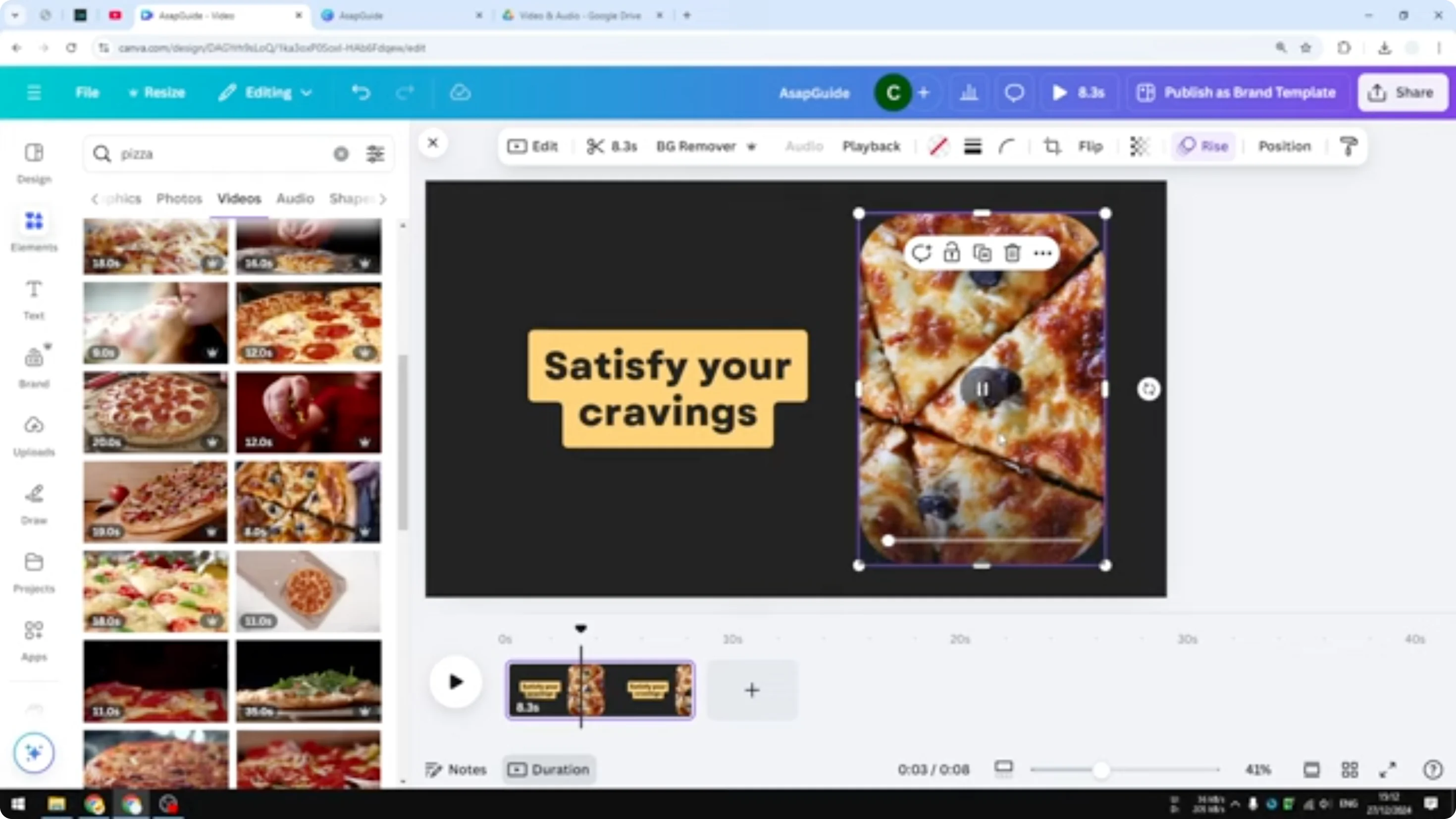
Task: Duplicate the selected element
Action: [x=983, y=253]
